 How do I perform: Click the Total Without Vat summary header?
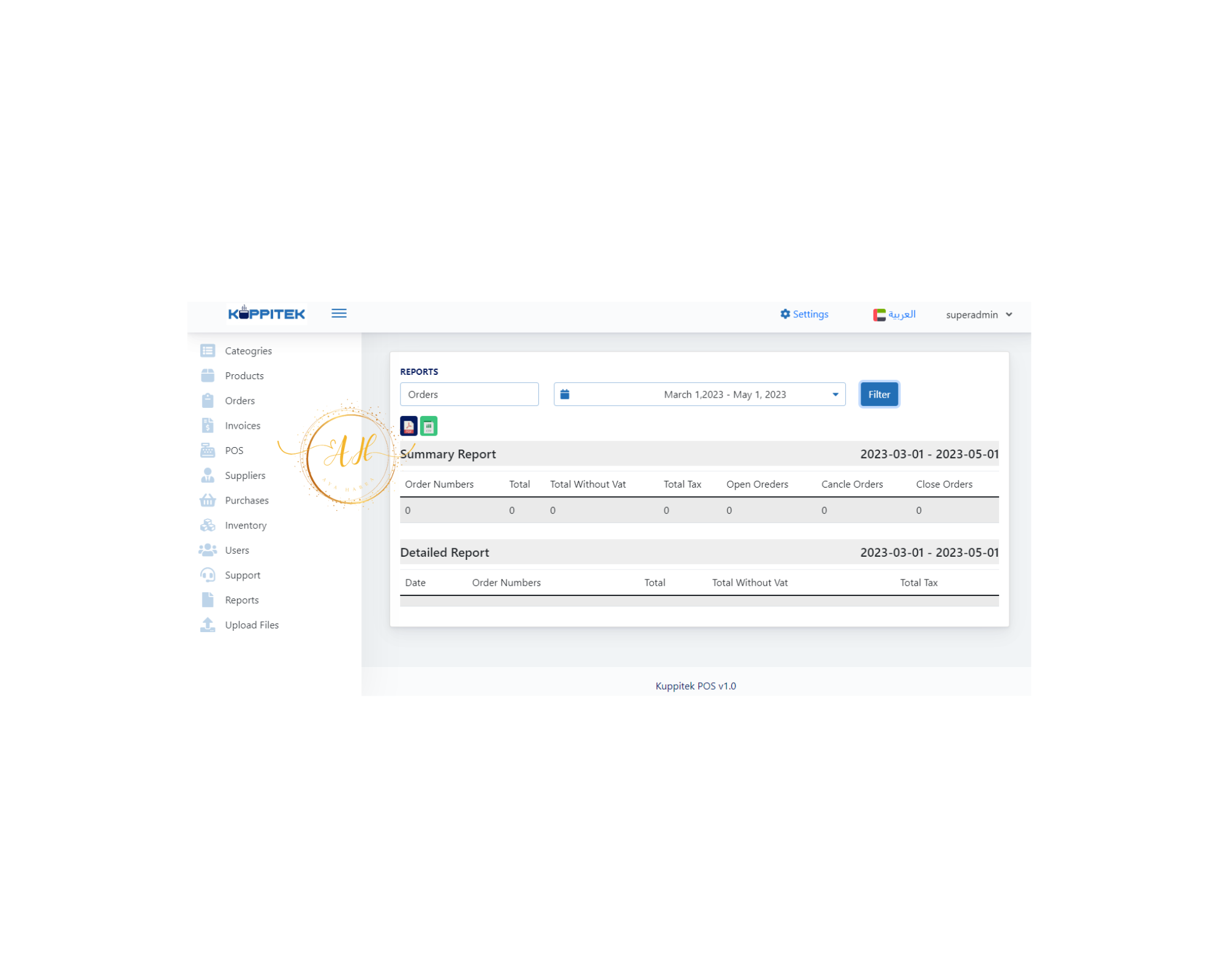point(588,484)
